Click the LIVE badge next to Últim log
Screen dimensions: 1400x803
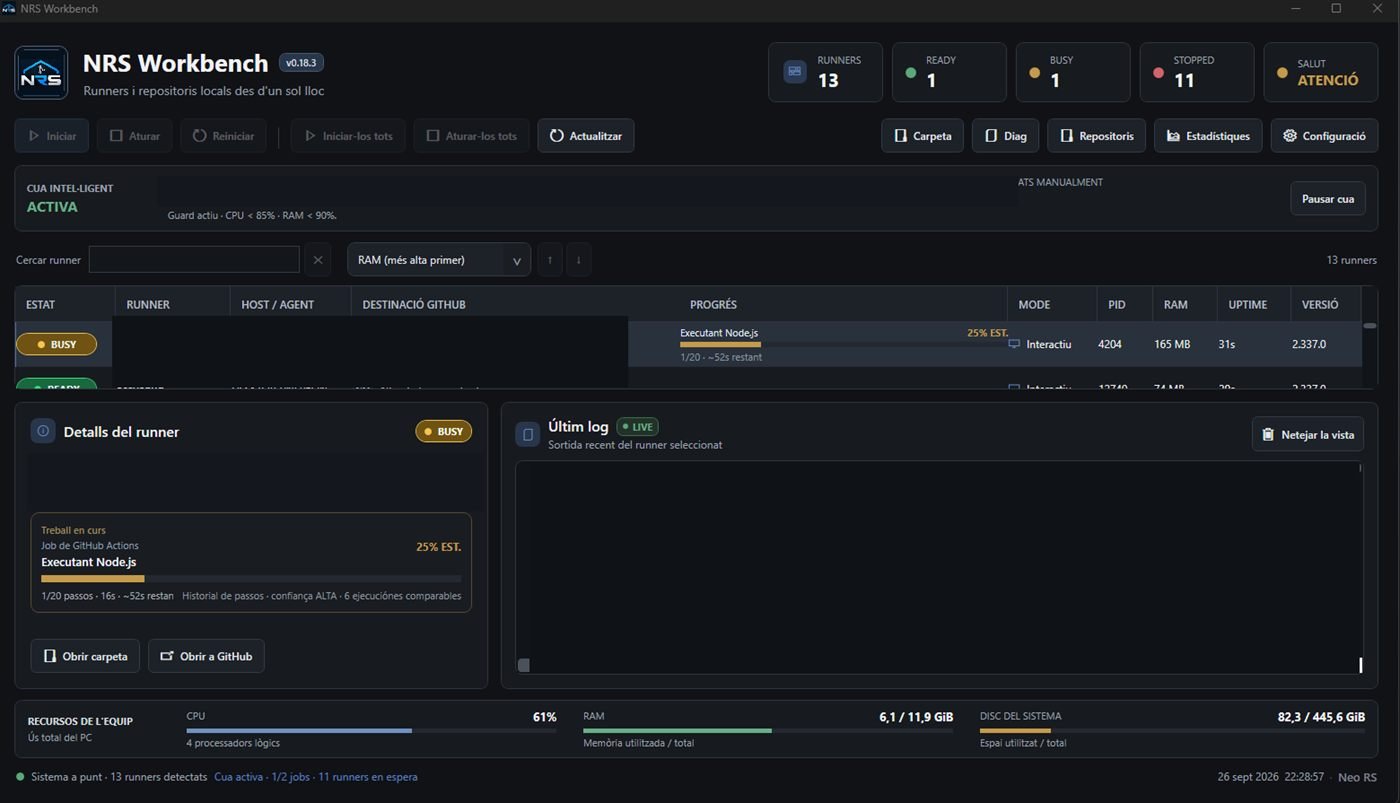637,427
